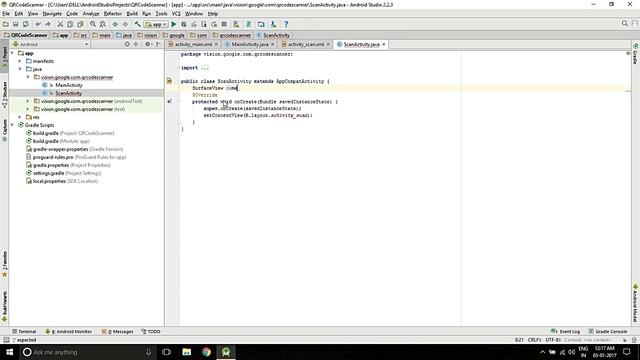Open Chrome from the taskbar
The width and height of the screenshot is (640, 360).
tap(206, 352)
